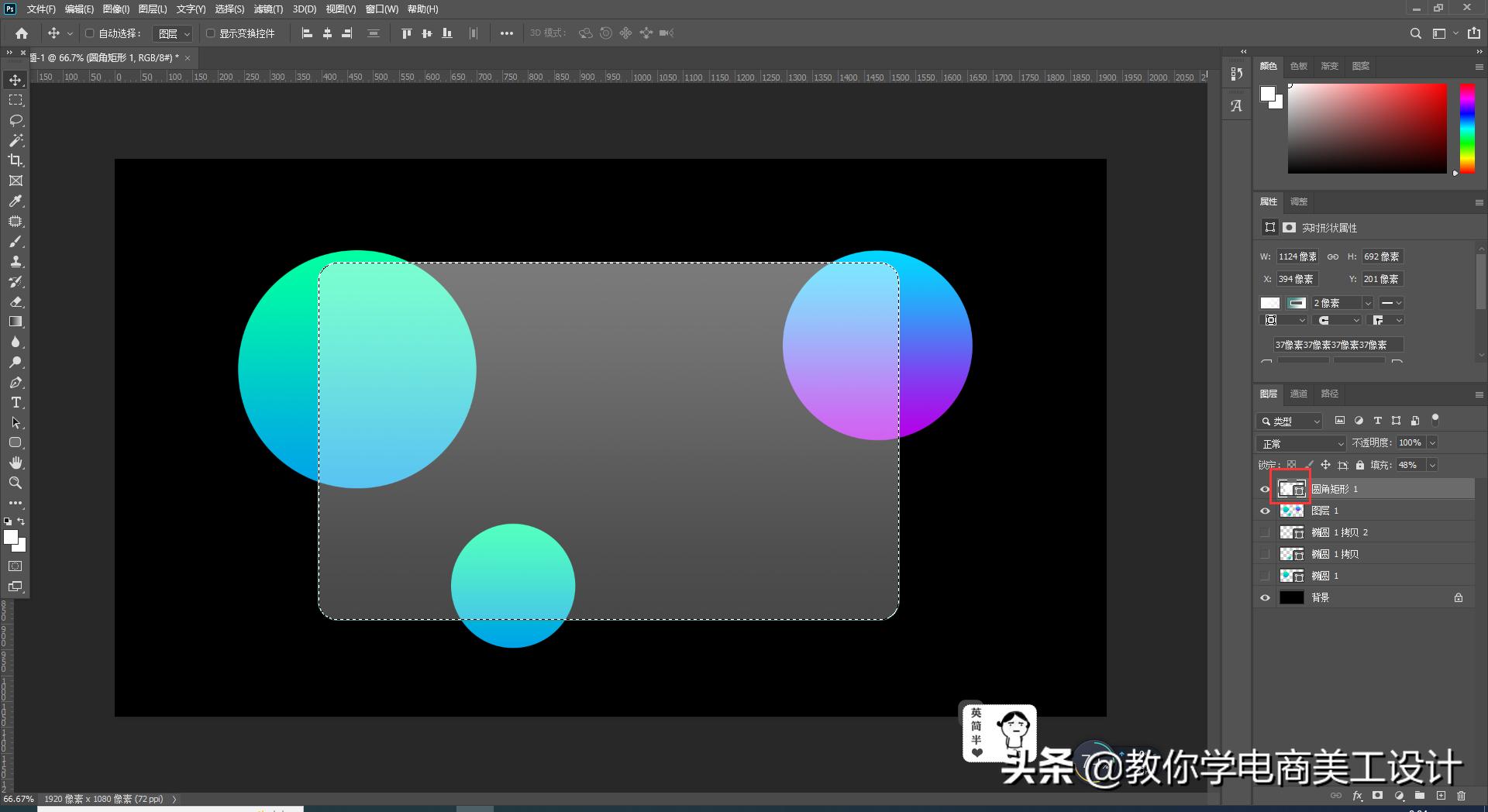Select the Zoom tool

(15, 483)
